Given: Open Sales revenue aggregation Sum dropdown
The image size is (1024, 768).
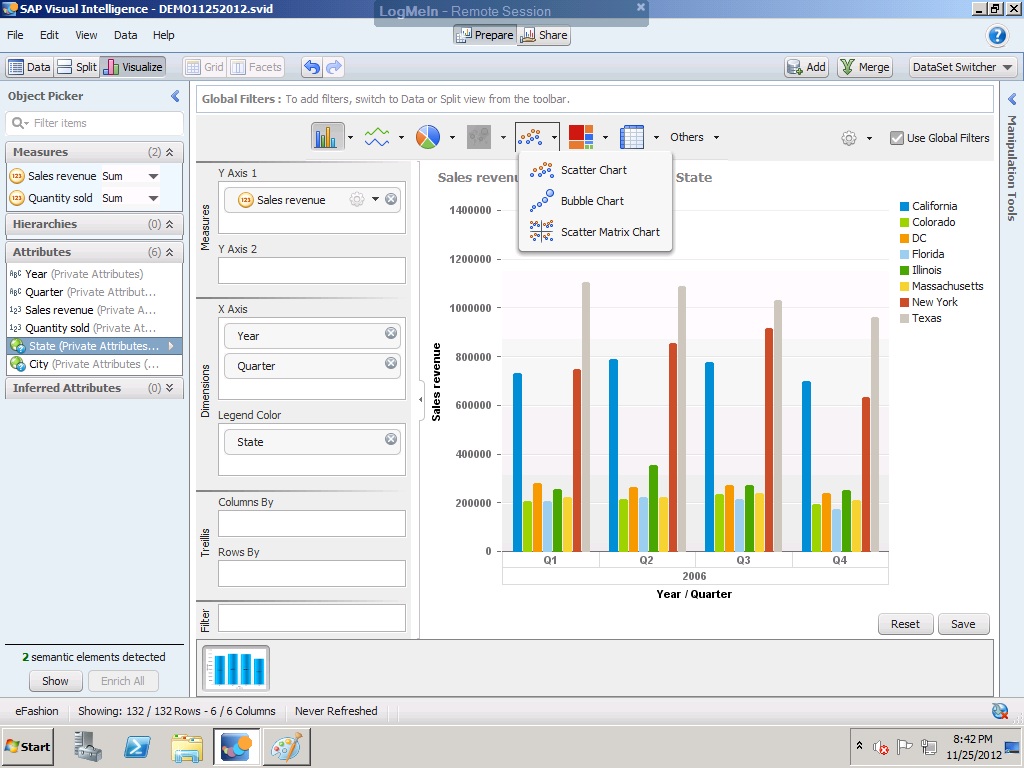Looking at the screenshot, I should pyautogui.click(x=153, y=176).
